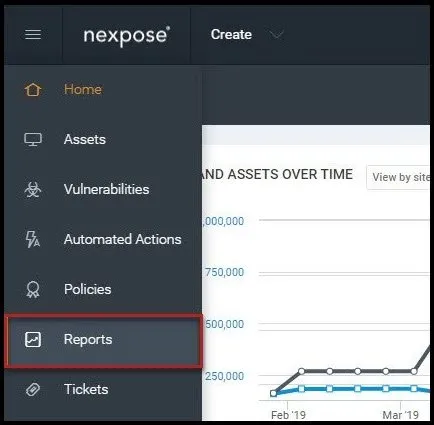
Task: Click the 250,000 axis value
Action: [x=224, y=376]
